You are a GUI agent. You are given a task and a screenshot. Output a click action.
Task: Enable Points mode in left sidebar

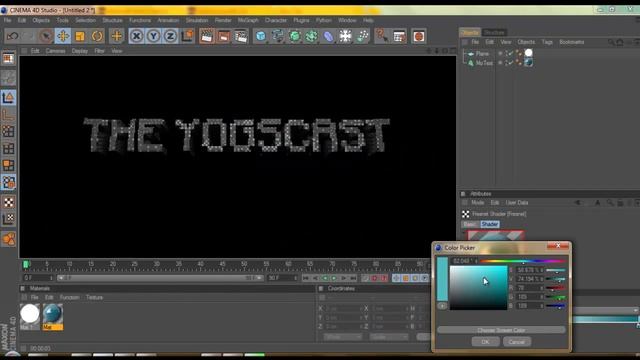point(8,131)
